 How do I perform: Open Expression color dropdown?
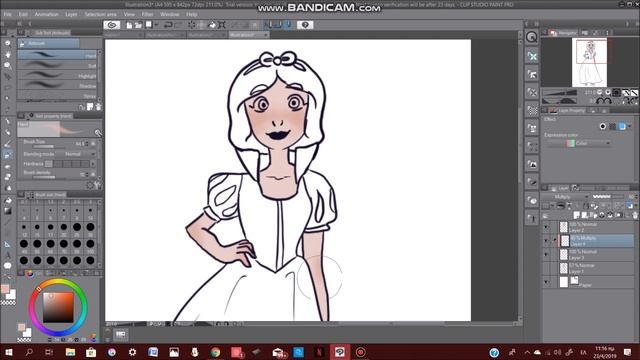(x=578, y=143)
